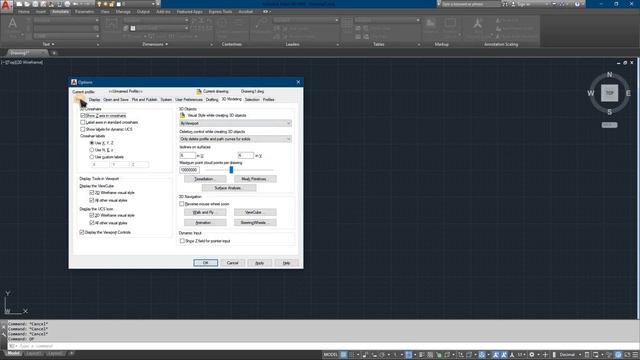Click the Workspace Switching gear in status bar
640x360 pixels.
point(531,355)
